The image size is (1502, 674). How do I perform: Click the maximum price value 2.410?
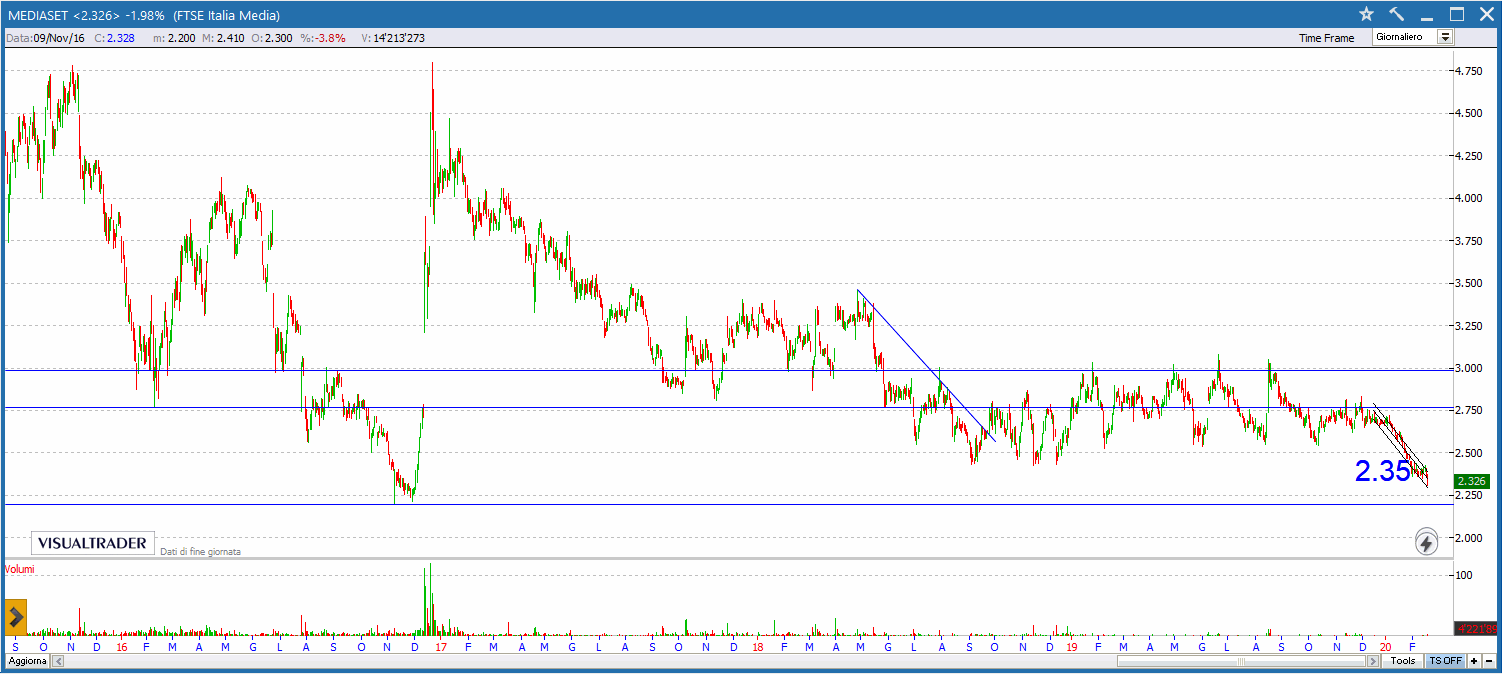(229, 38)
